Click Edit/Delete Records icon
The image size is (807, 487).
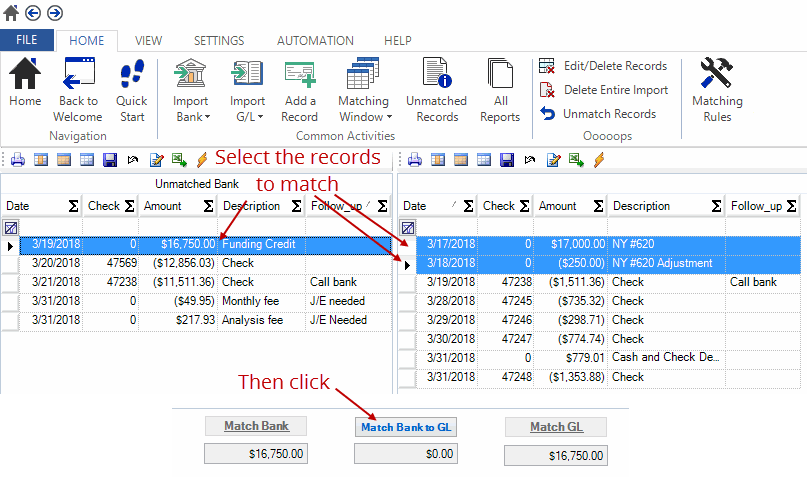point(547,66)
